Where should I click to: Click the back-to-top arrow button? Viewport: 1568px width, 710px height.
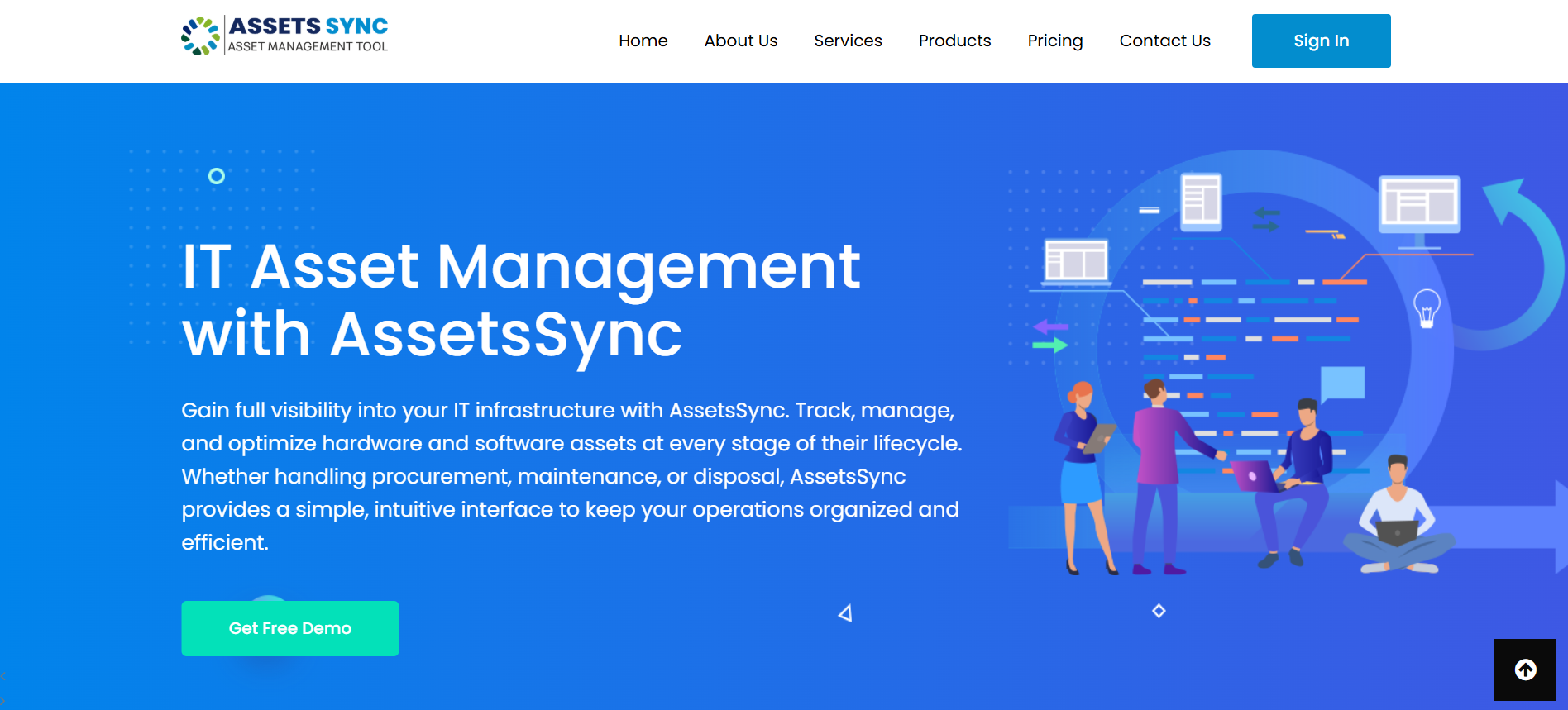point(1525,669)
